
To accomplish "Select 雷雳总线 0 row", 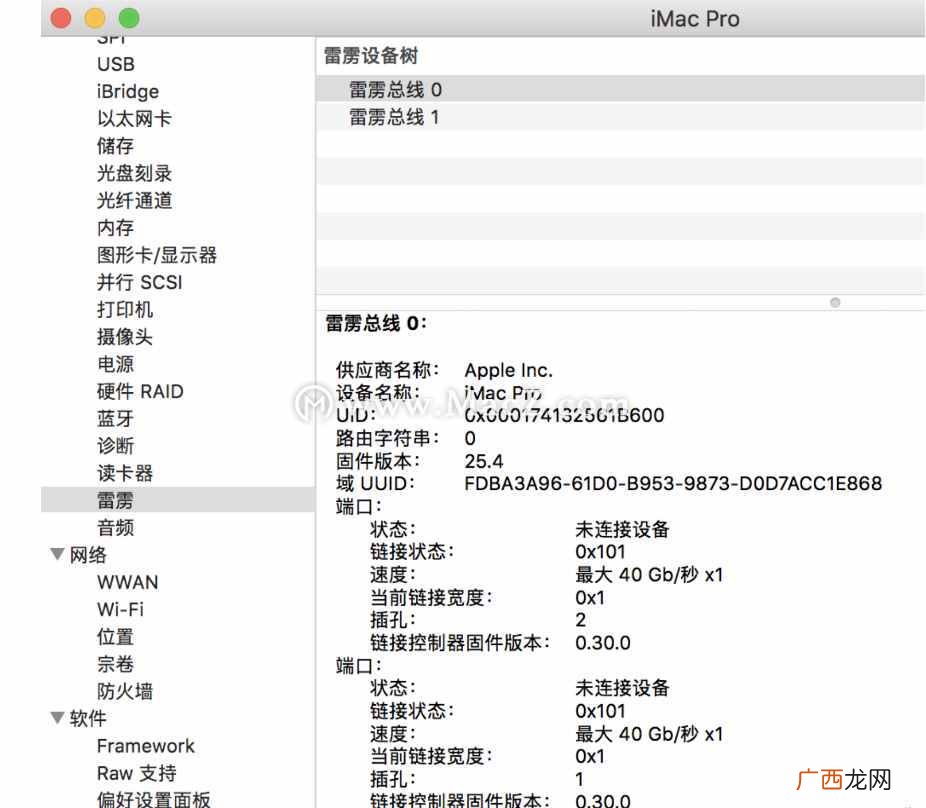I will click(620, 90).
